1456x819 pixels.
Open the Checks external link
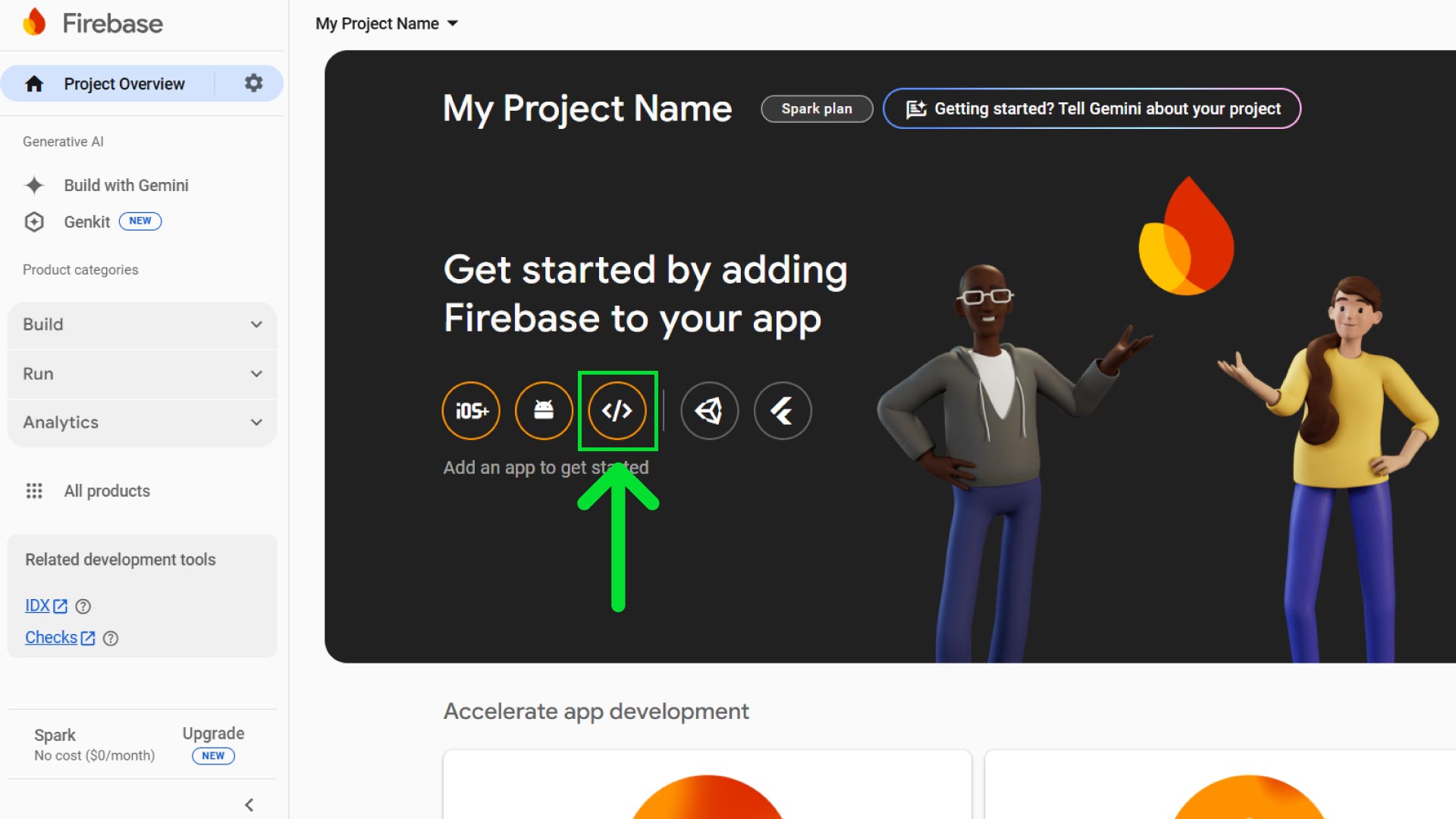(51, 637)
